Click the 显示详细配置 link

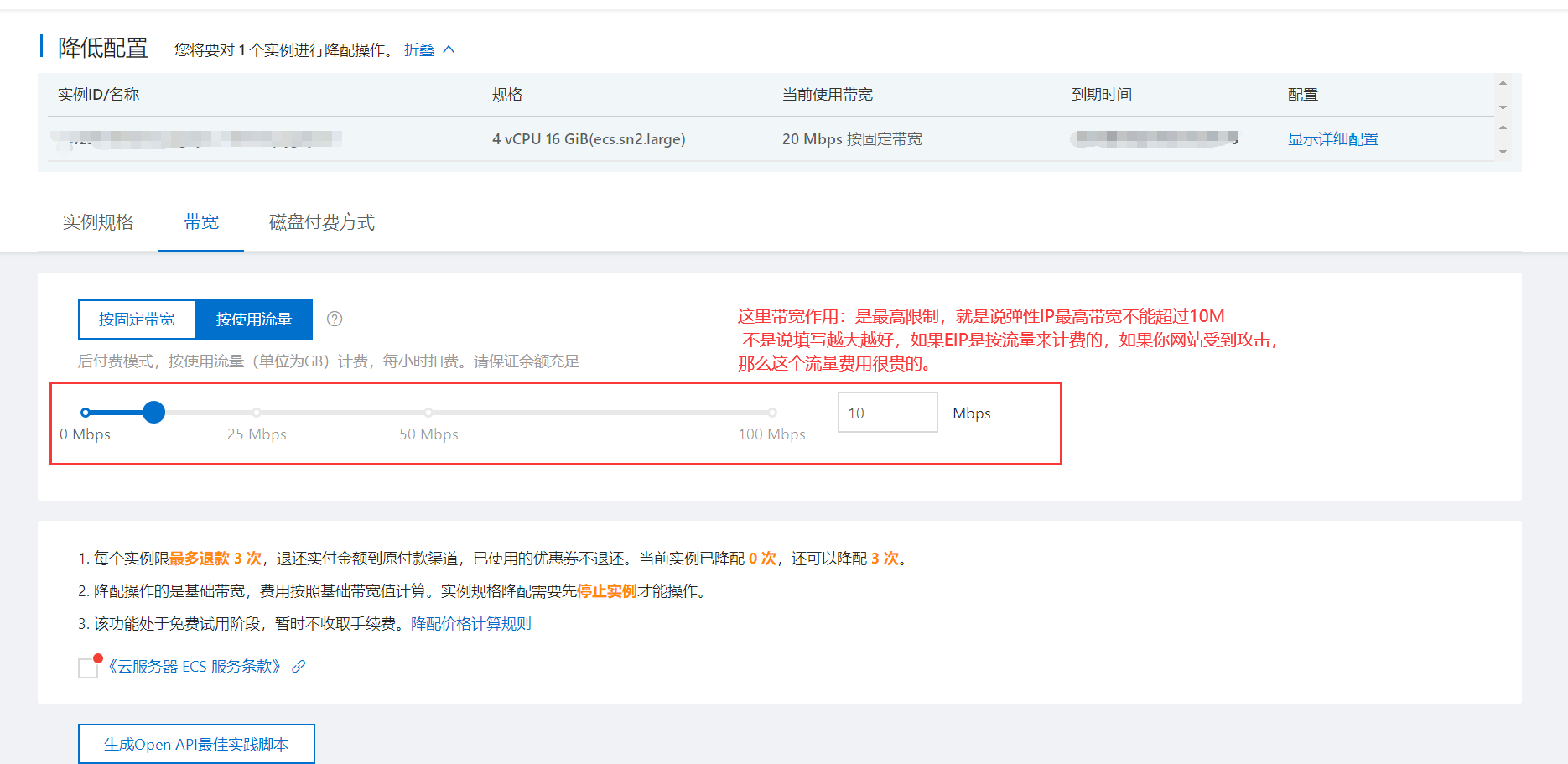(x=1332, y=138)
